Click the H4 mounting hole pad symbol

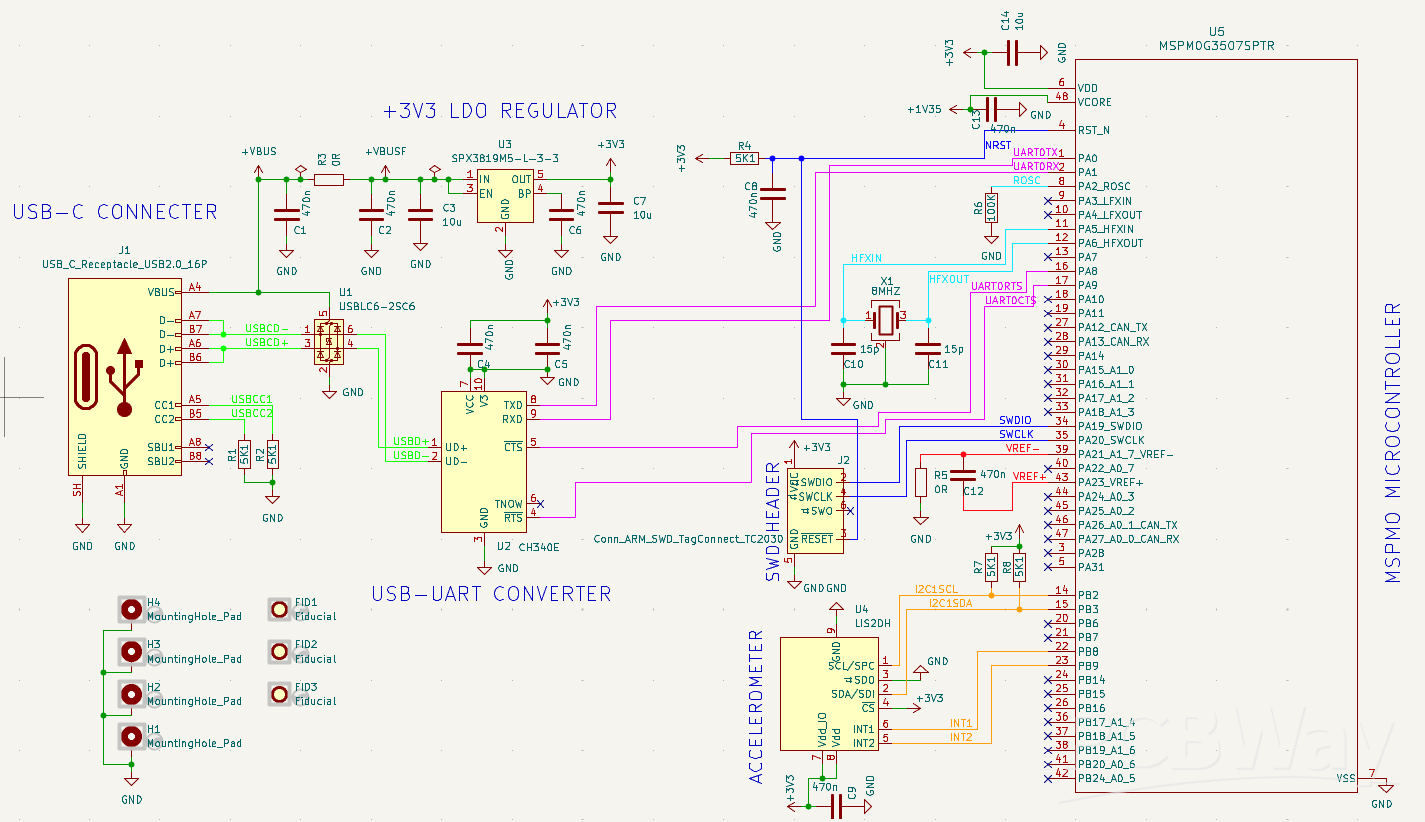[131, 609]
